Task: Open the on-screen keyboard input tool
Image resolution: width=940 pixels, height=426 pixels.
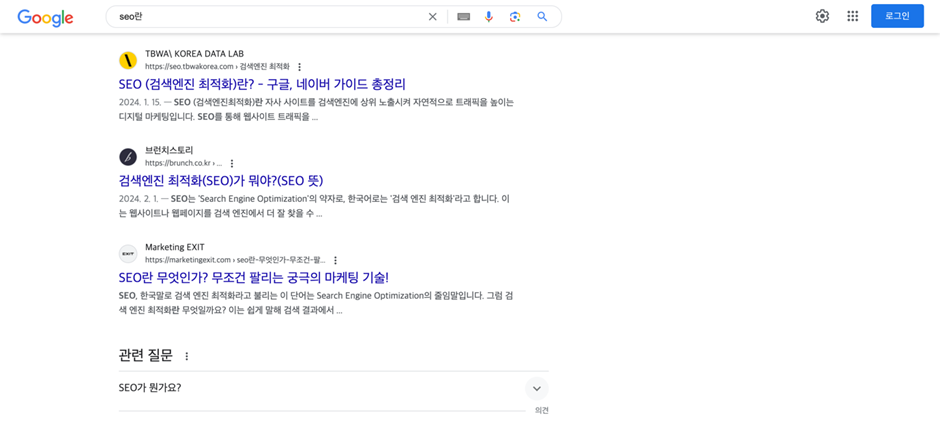Action: point(463,17)
